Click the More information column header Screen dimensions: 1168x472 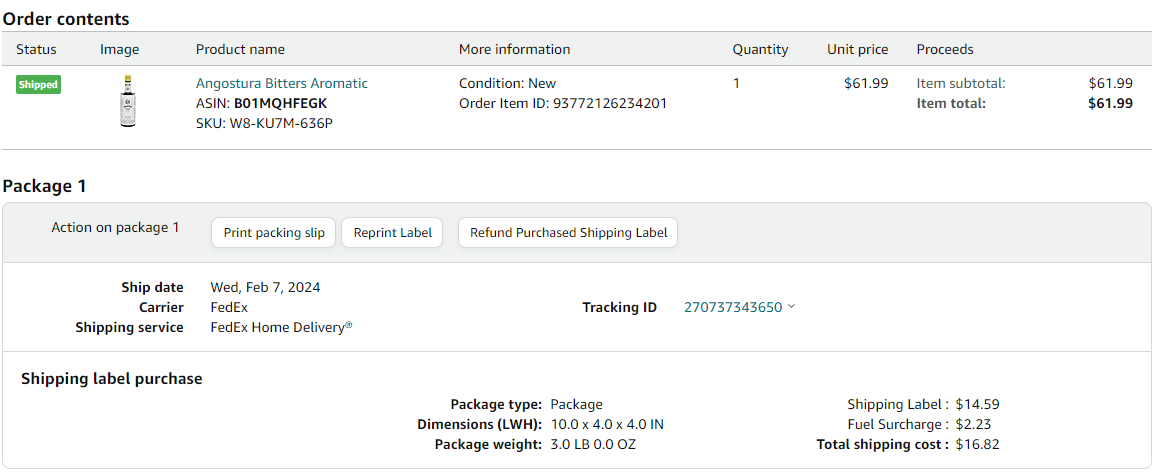click(515, 49)
